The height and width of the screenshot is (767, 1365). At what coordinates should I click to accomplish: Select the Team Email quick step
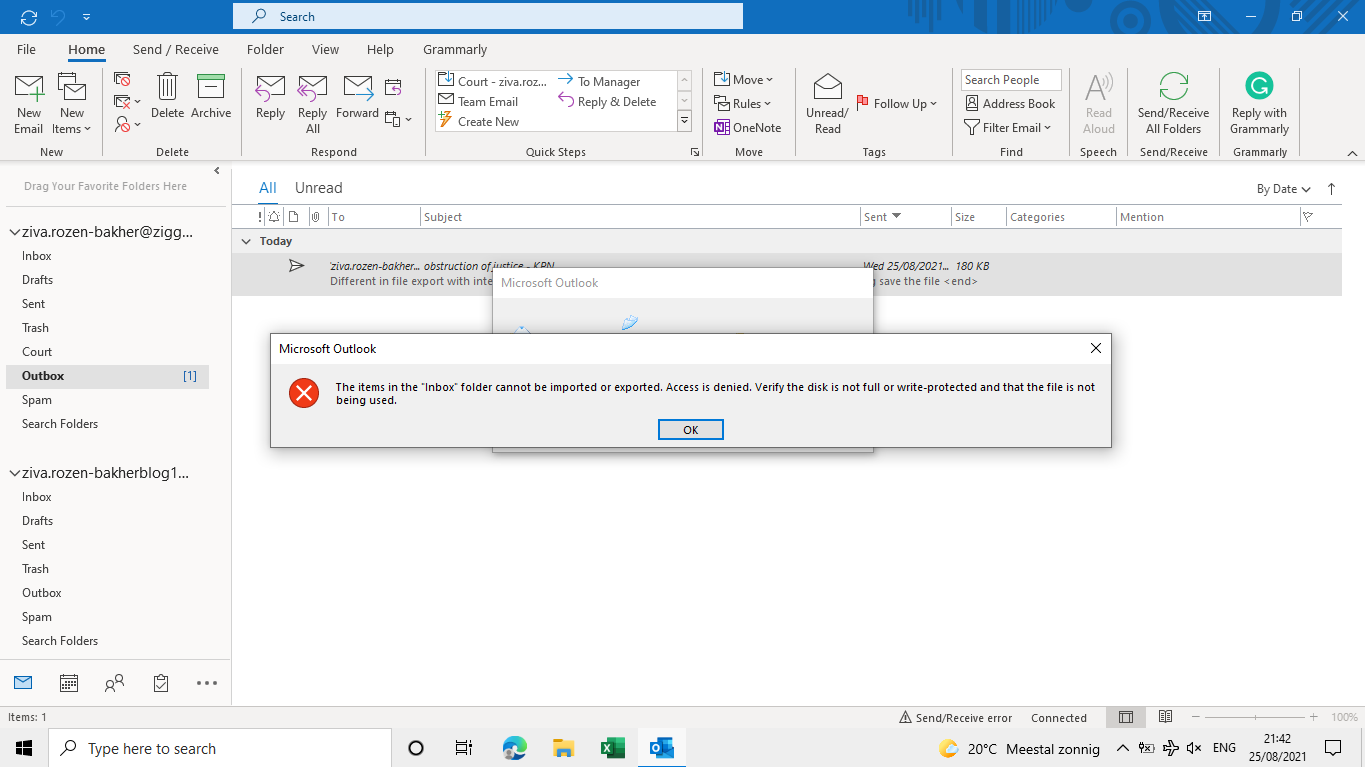(x=479, y=101)
